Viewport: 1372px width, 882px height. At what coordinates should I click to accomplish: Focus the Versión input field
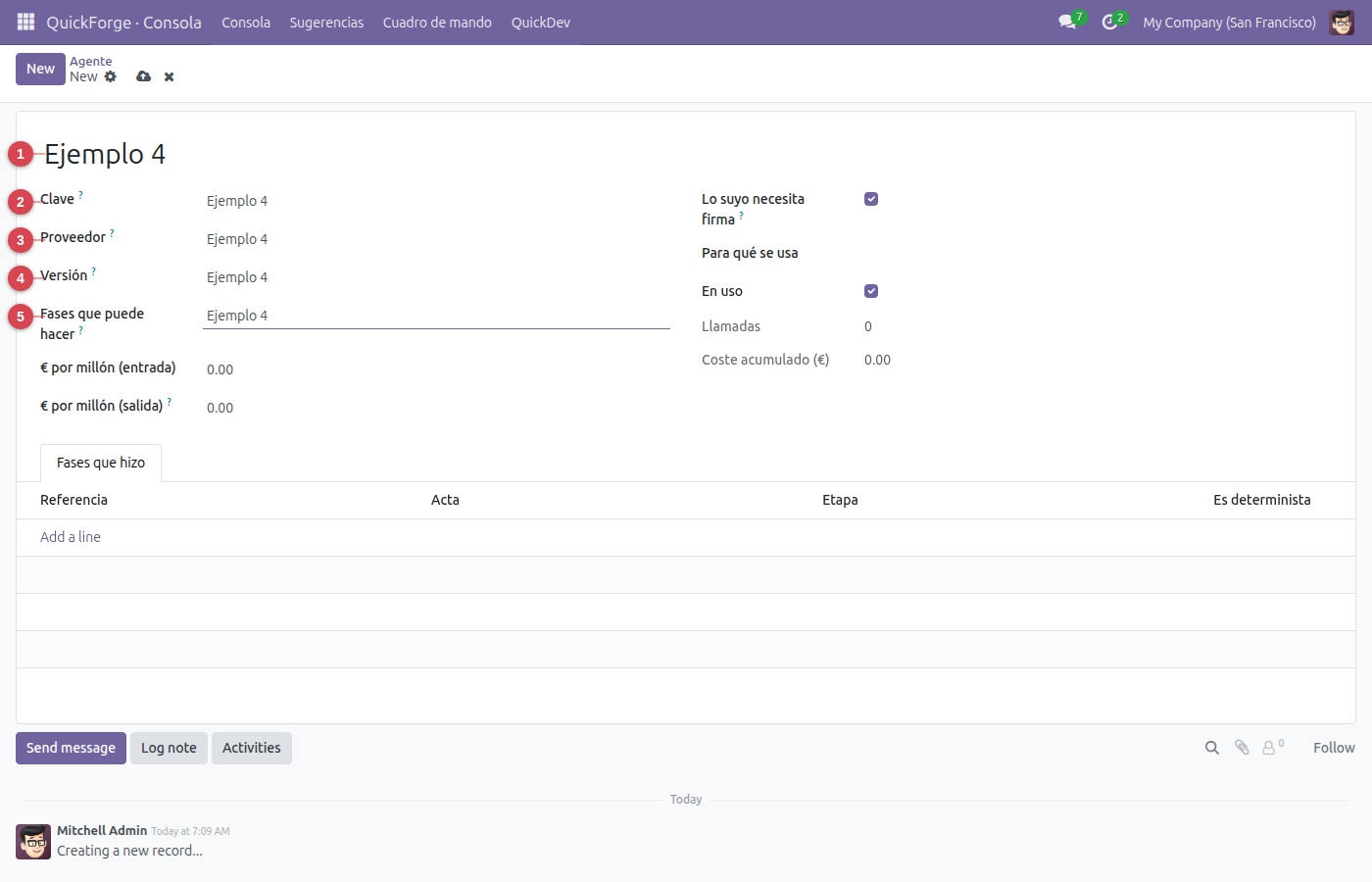436,277
